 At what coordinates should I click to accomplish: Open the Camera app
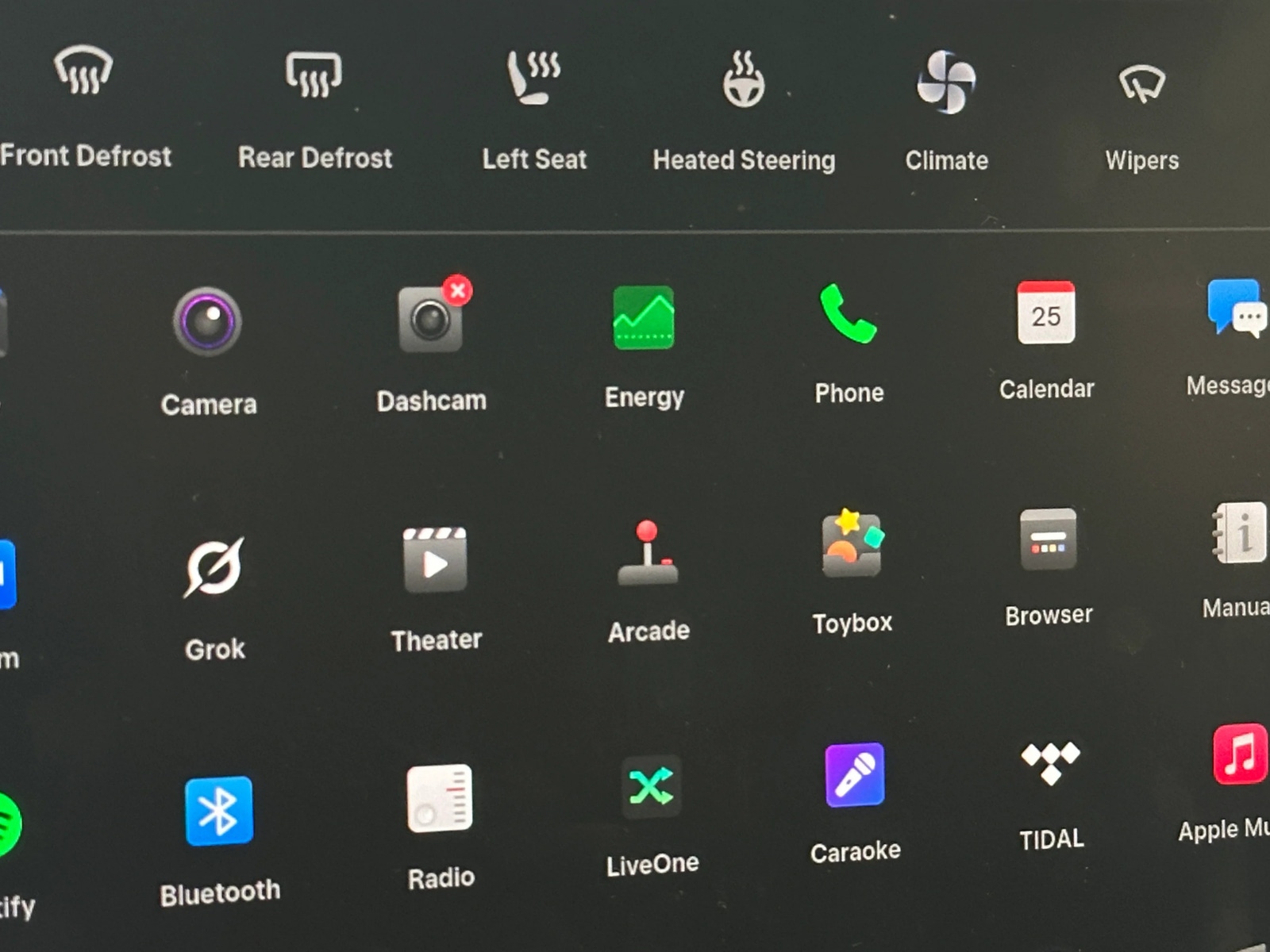coord(208,323)
